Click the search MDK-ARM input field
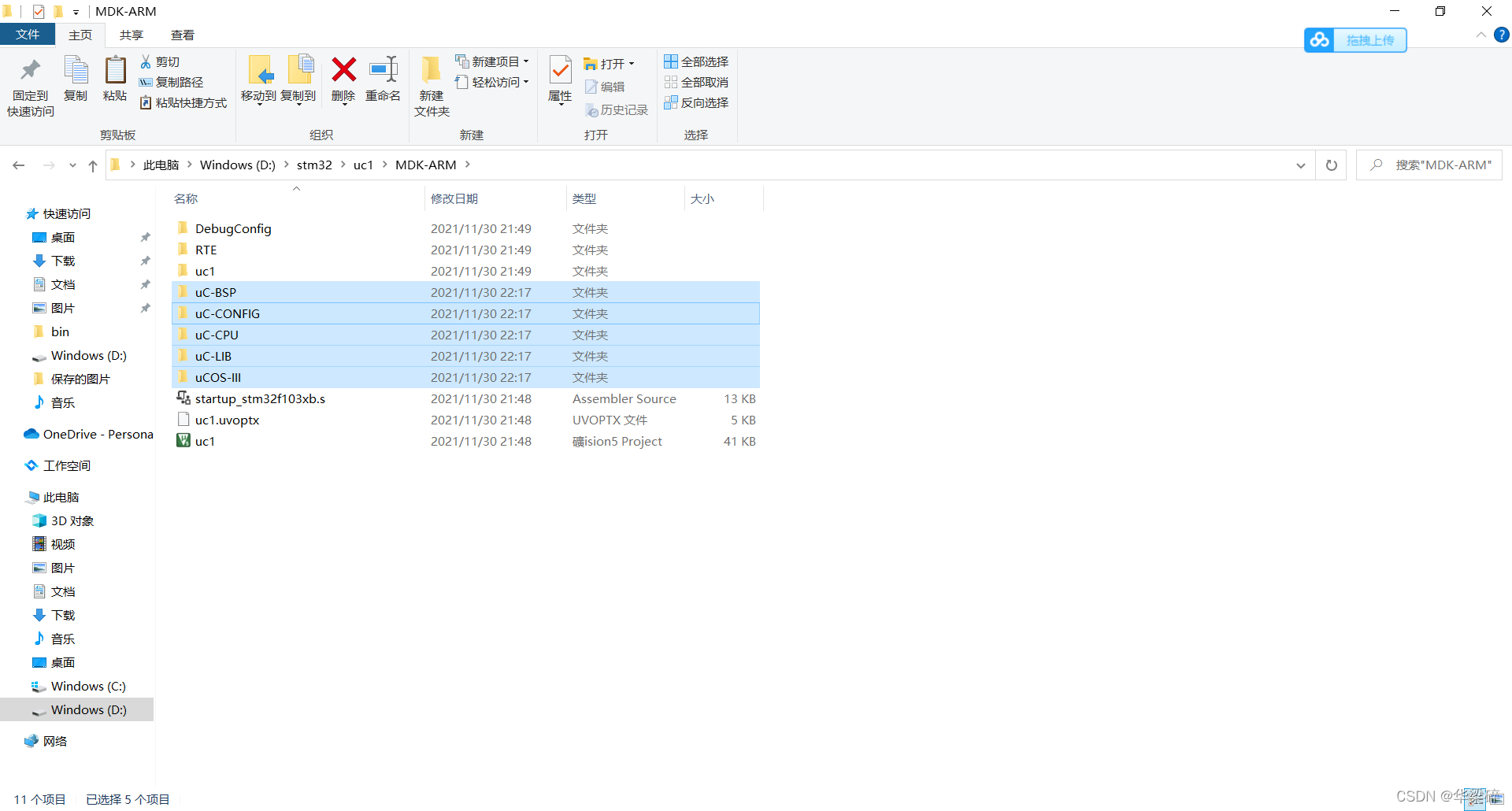The image size is (1512, 811). [x=1429, y=165]
